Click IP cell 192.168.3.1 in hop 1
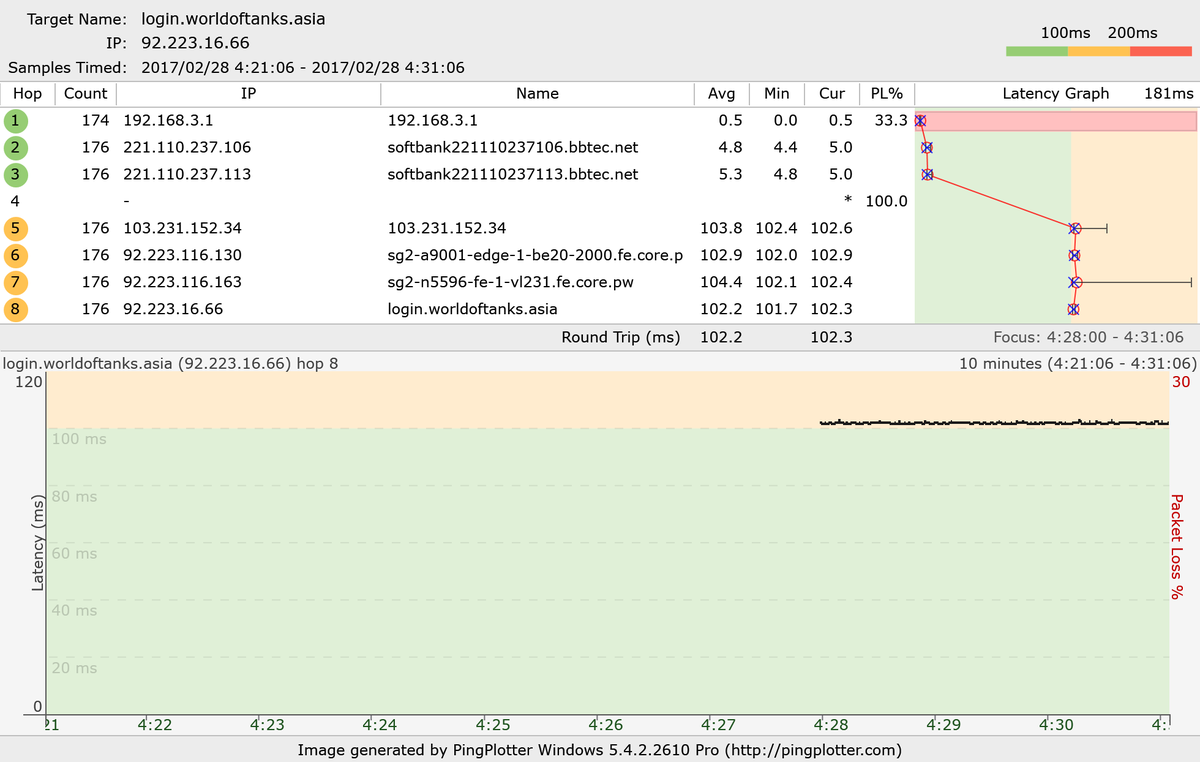 168,121
